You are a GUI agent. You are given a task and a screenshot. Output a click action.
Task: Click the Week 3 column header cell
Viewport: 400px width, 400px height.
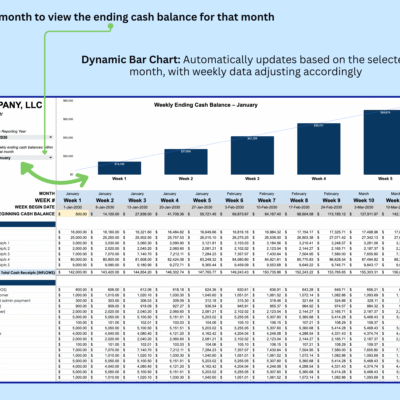(x=137, y=200)
